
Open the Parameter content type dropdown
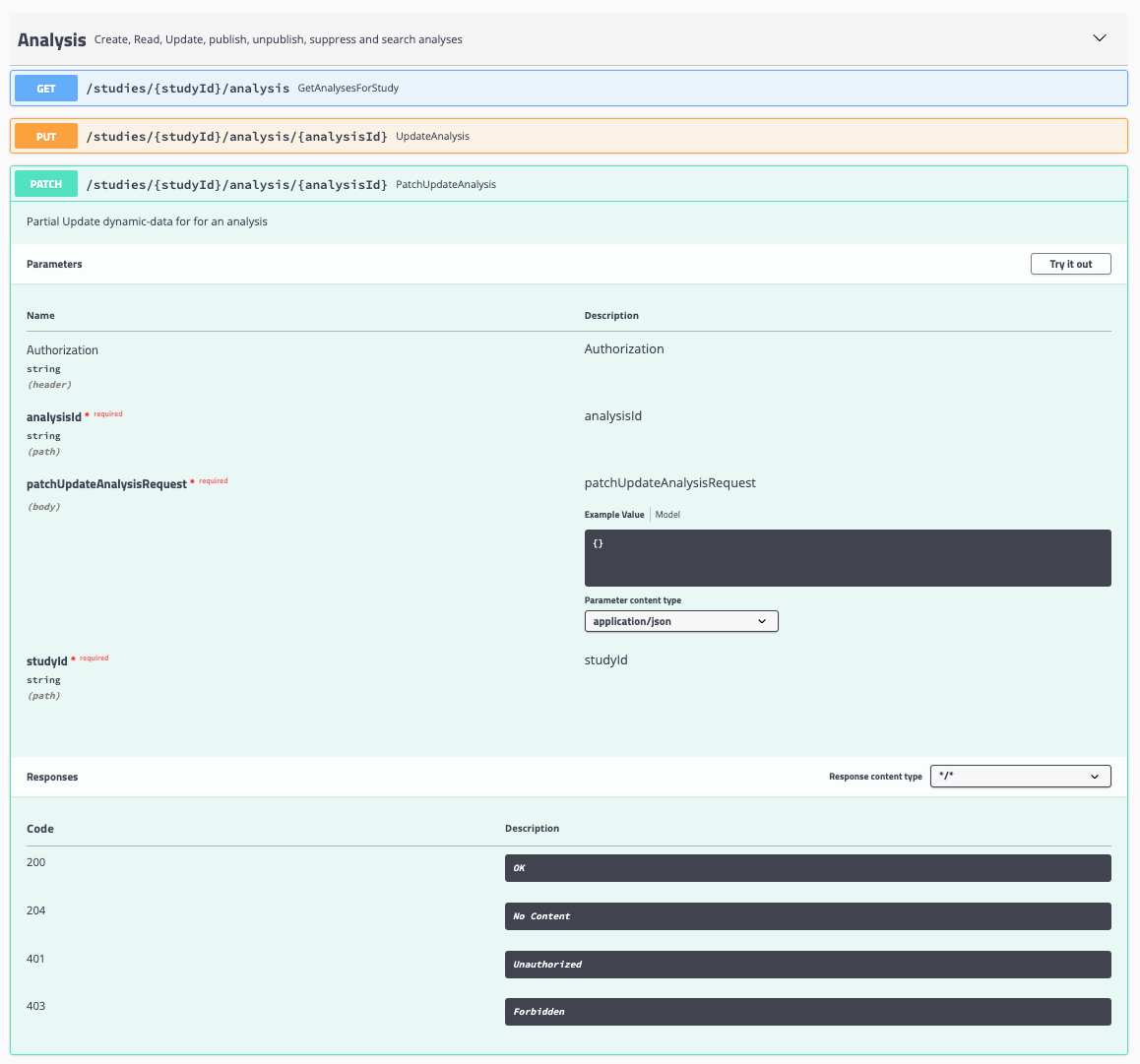coord(681,621)
